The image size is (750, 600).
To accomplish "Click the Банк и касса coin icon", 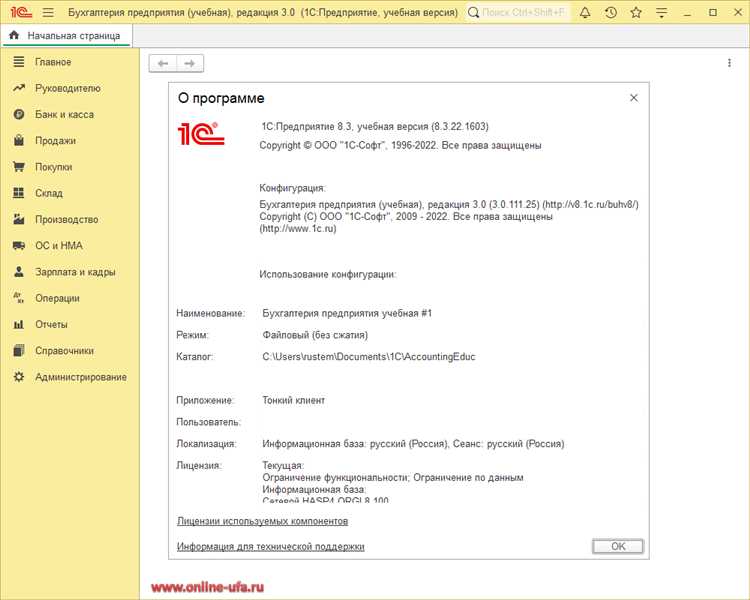I will (19, 114).
